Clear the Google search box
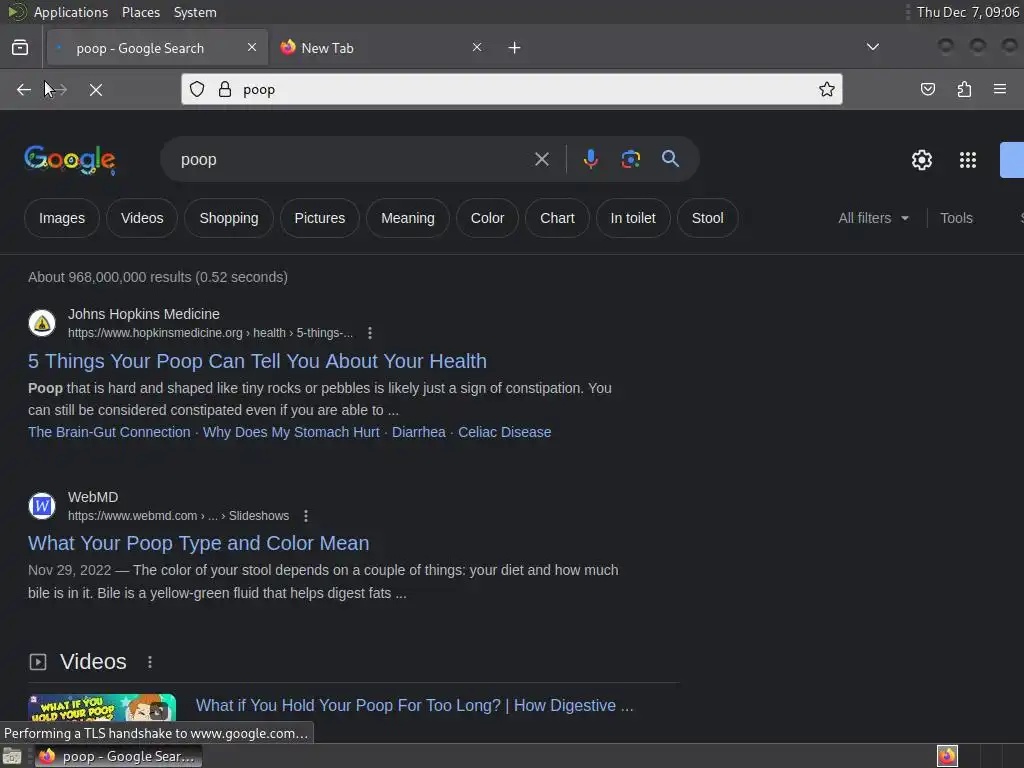Image resolution: width=1024 pixels, height=768 pixels. (x=541, y=159)
